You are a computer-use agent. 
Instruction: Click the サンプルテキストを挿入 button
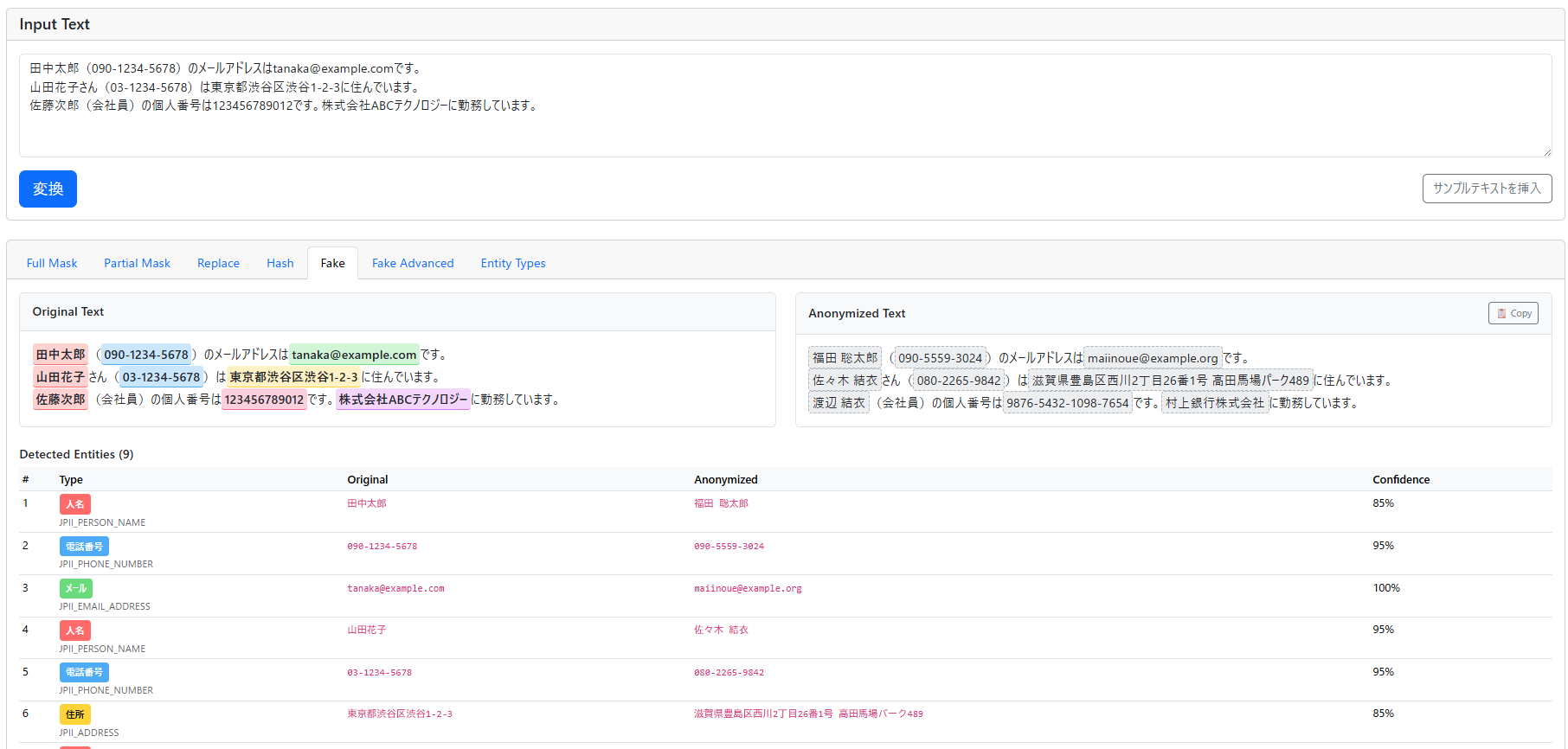coord(1487,189)
